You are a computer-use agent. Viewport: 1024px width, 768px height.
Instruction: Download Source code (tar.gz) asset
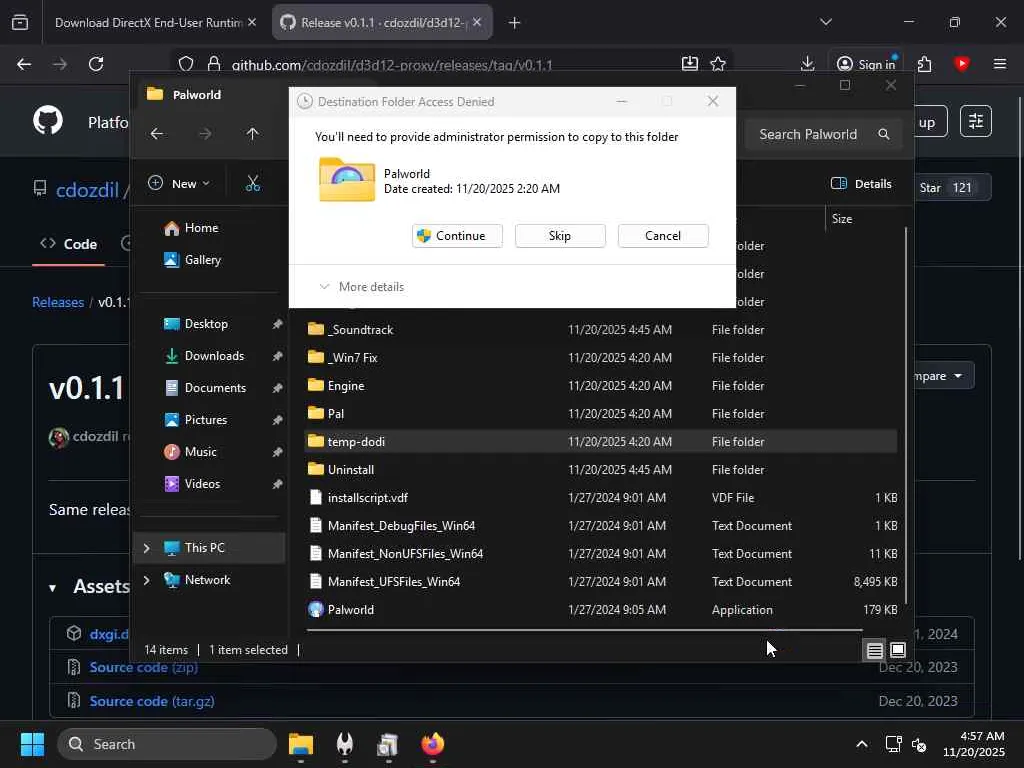(152, 701)
